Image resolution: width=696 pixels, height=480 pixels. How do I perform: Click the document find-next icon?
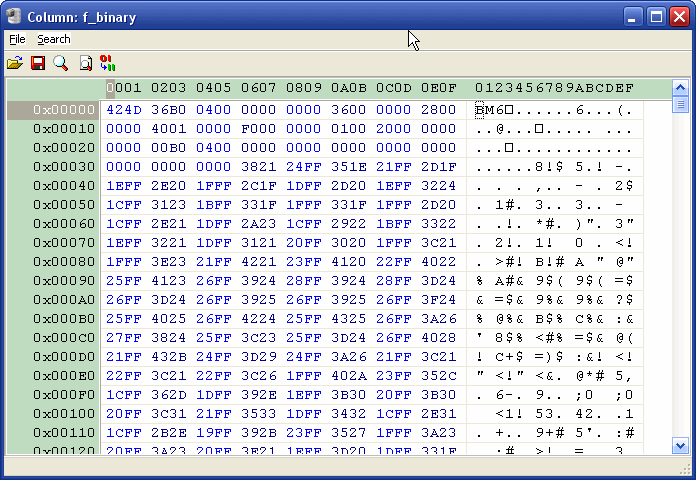[85, 63]
